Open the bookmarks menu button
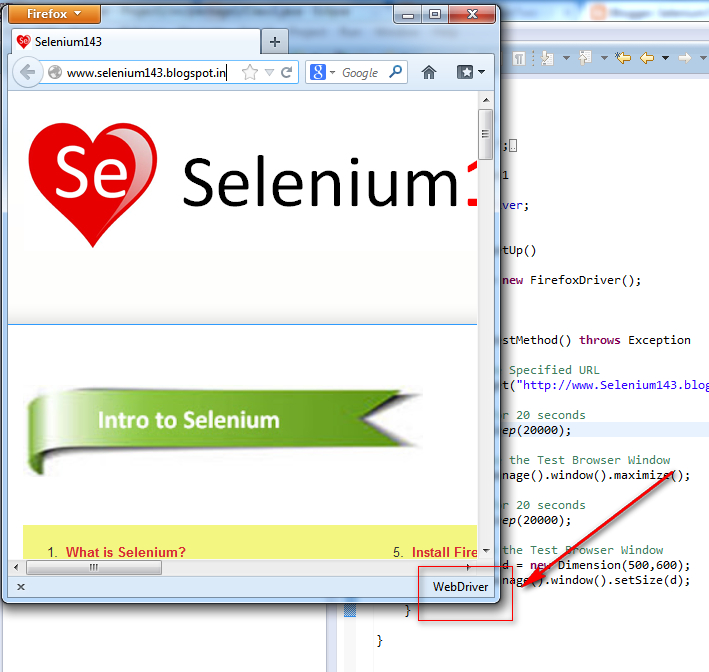Screen dimensions: 709x672 470,72
